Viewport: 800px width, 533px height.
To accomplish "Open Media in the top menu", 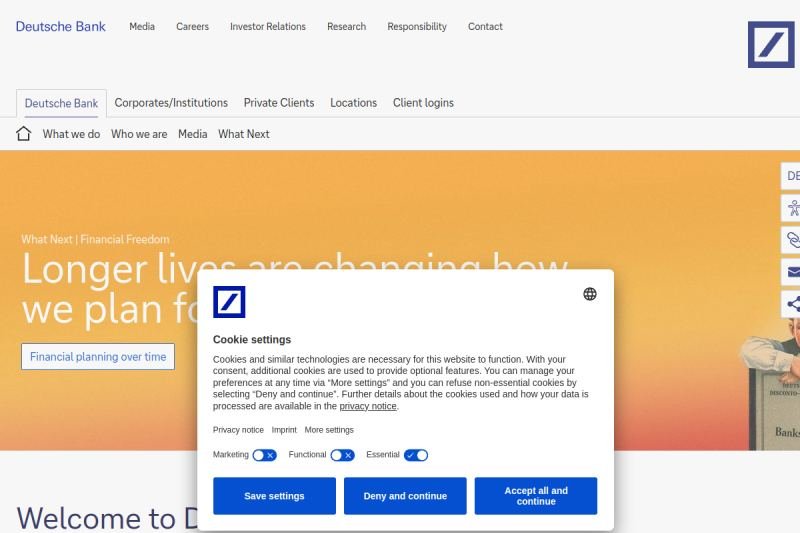I will [142, 27].
